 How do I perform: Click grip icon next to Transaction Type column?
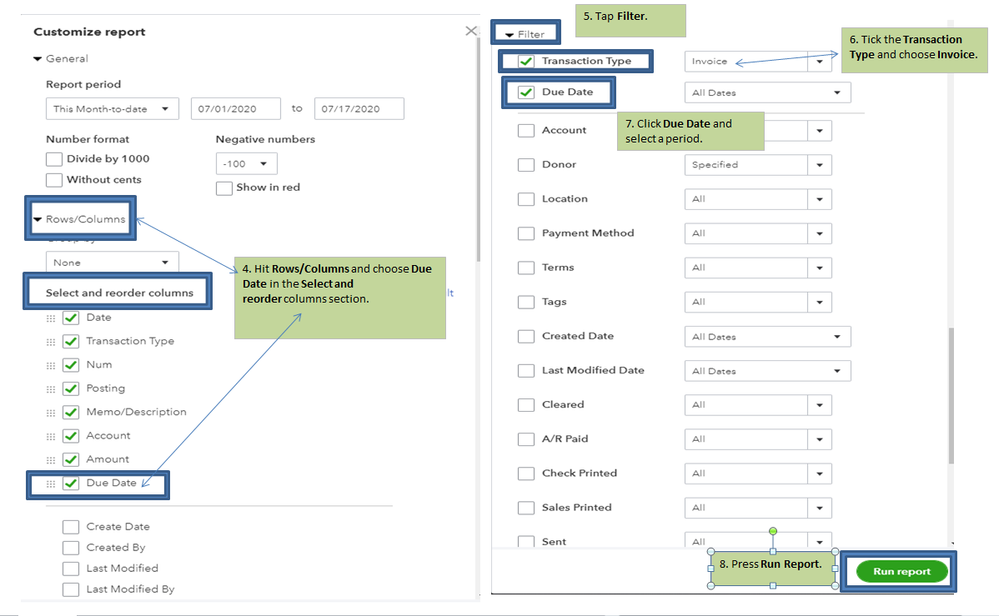[x=51, y=341]
